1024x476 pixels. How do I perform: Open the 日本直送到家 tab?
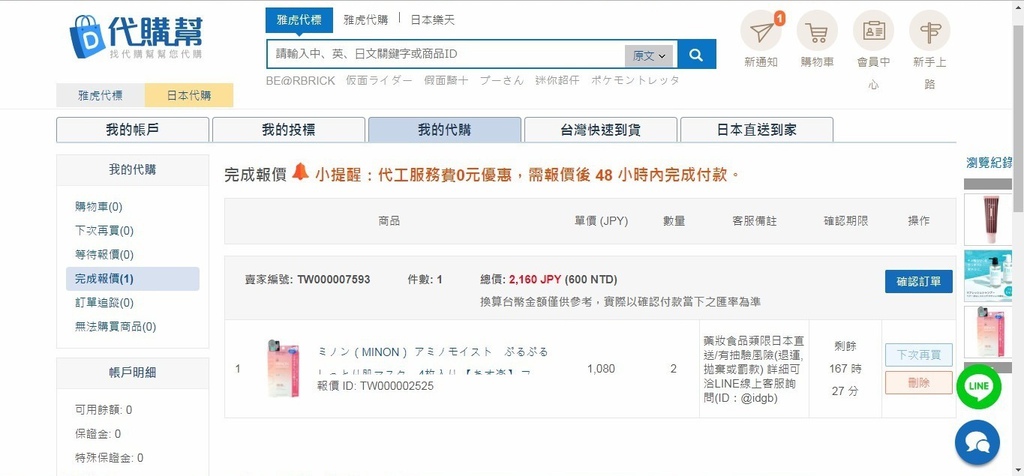point(757,129)
